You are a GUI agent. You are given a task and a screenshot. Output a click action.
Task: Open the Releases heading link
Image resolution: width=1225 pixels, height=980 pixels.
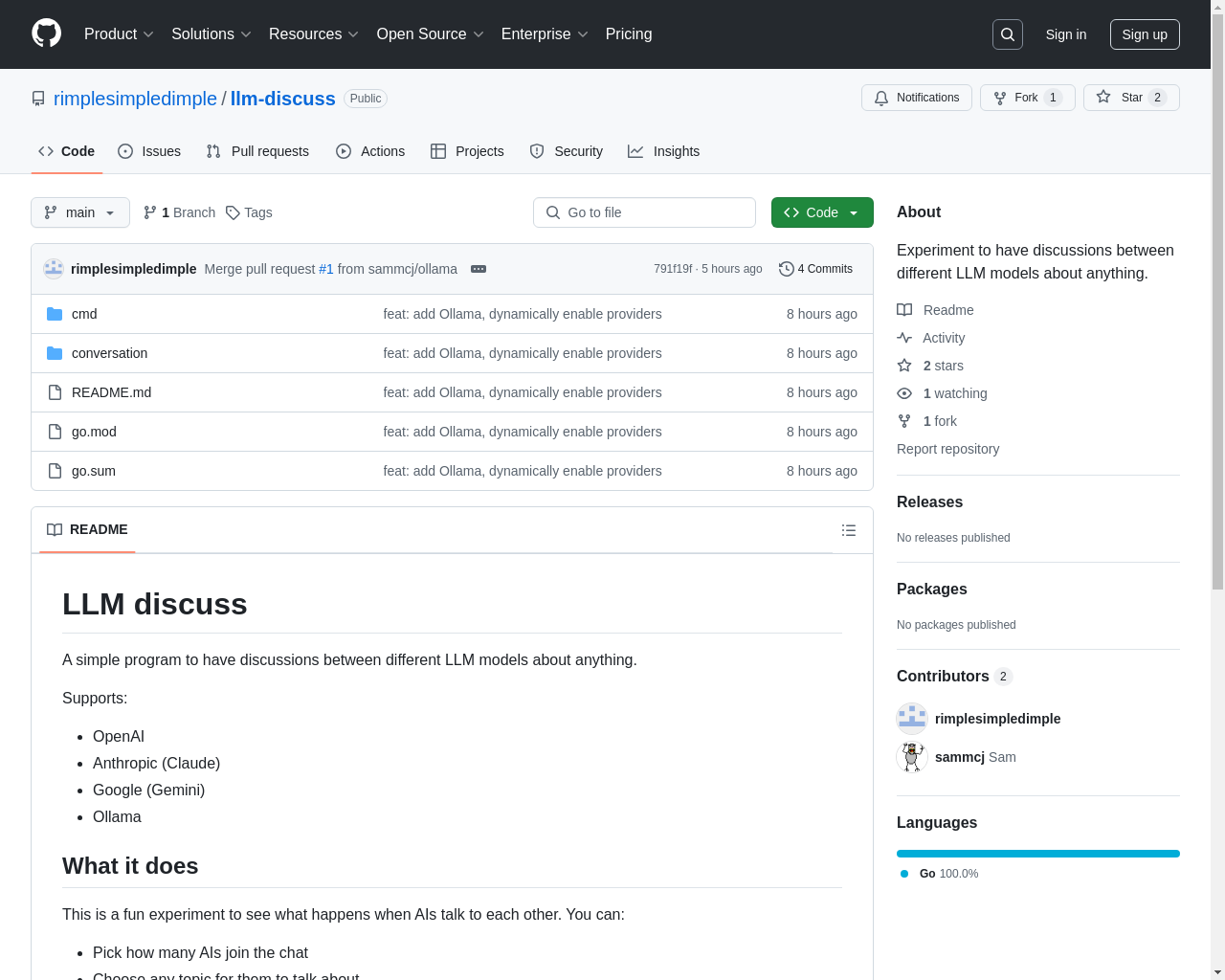click(929, 501)
